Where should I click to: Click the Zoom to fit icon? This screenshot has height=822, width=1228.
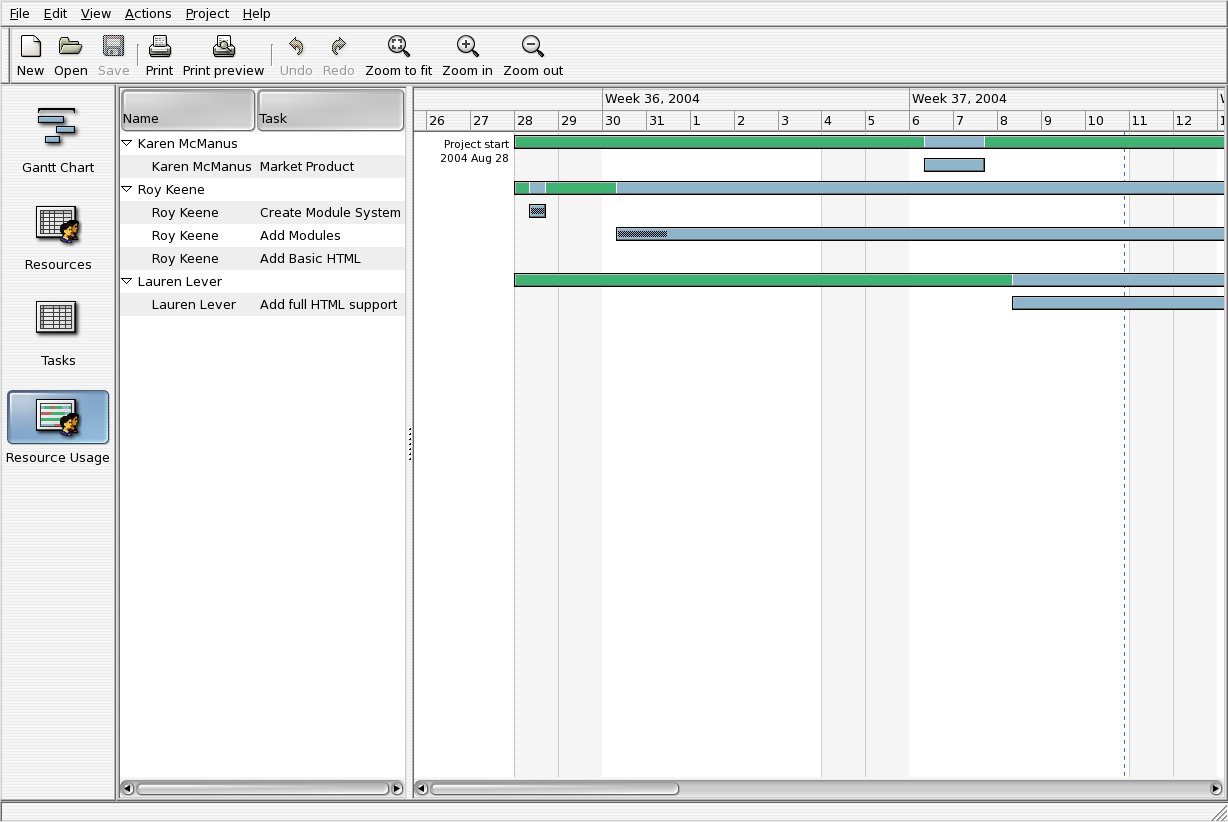(x=398, y=46)
